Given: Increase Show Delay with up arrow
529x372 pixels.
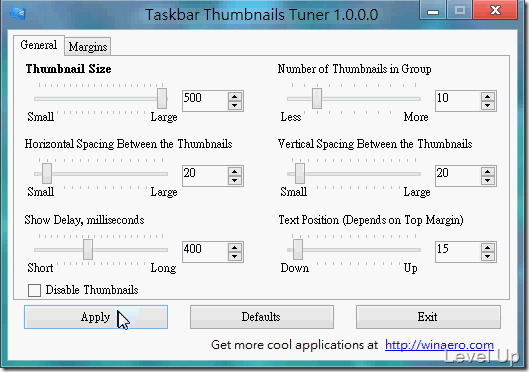Looking at the screenshot, I should 235,247.
